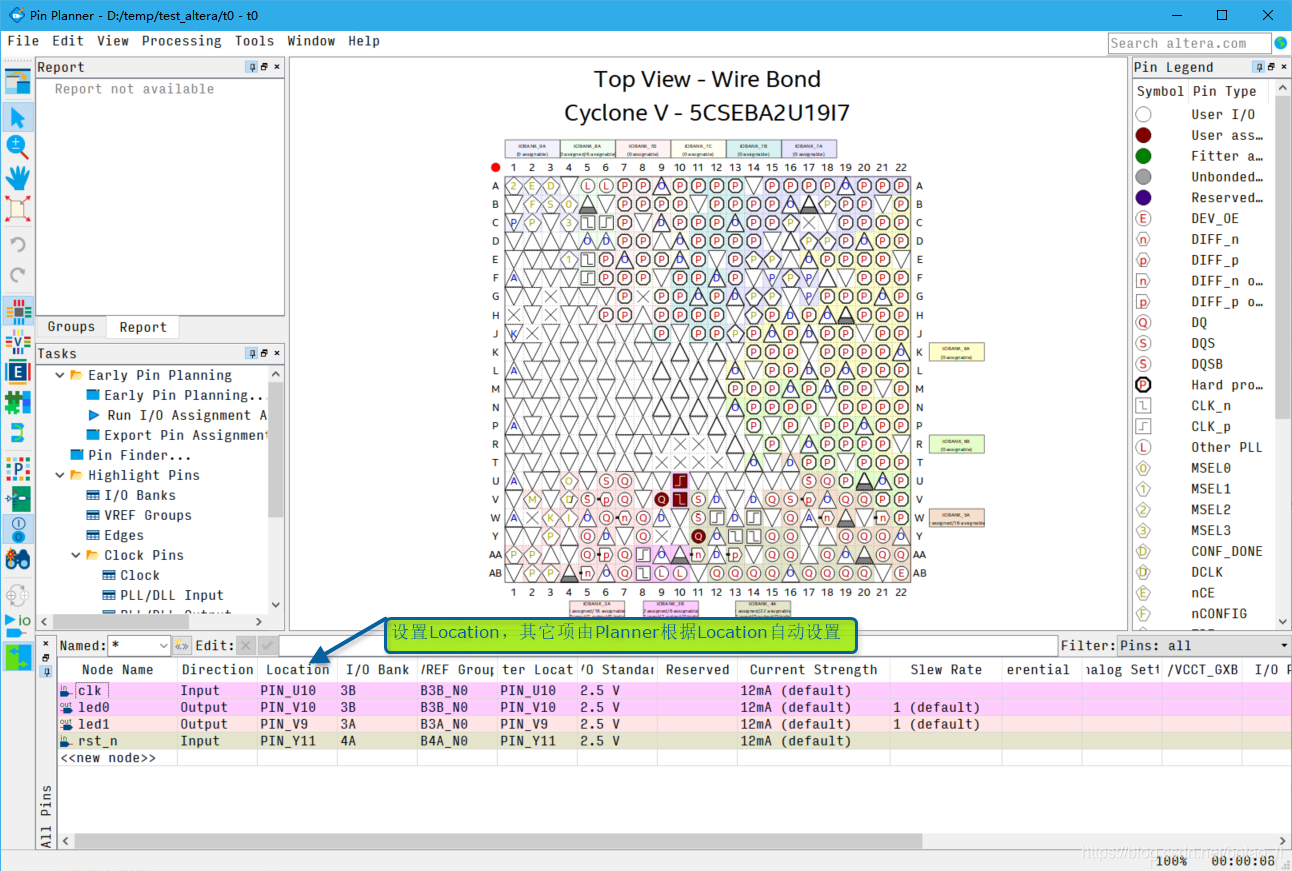Toggle the blue I/O circles toolbar icon

17,528
